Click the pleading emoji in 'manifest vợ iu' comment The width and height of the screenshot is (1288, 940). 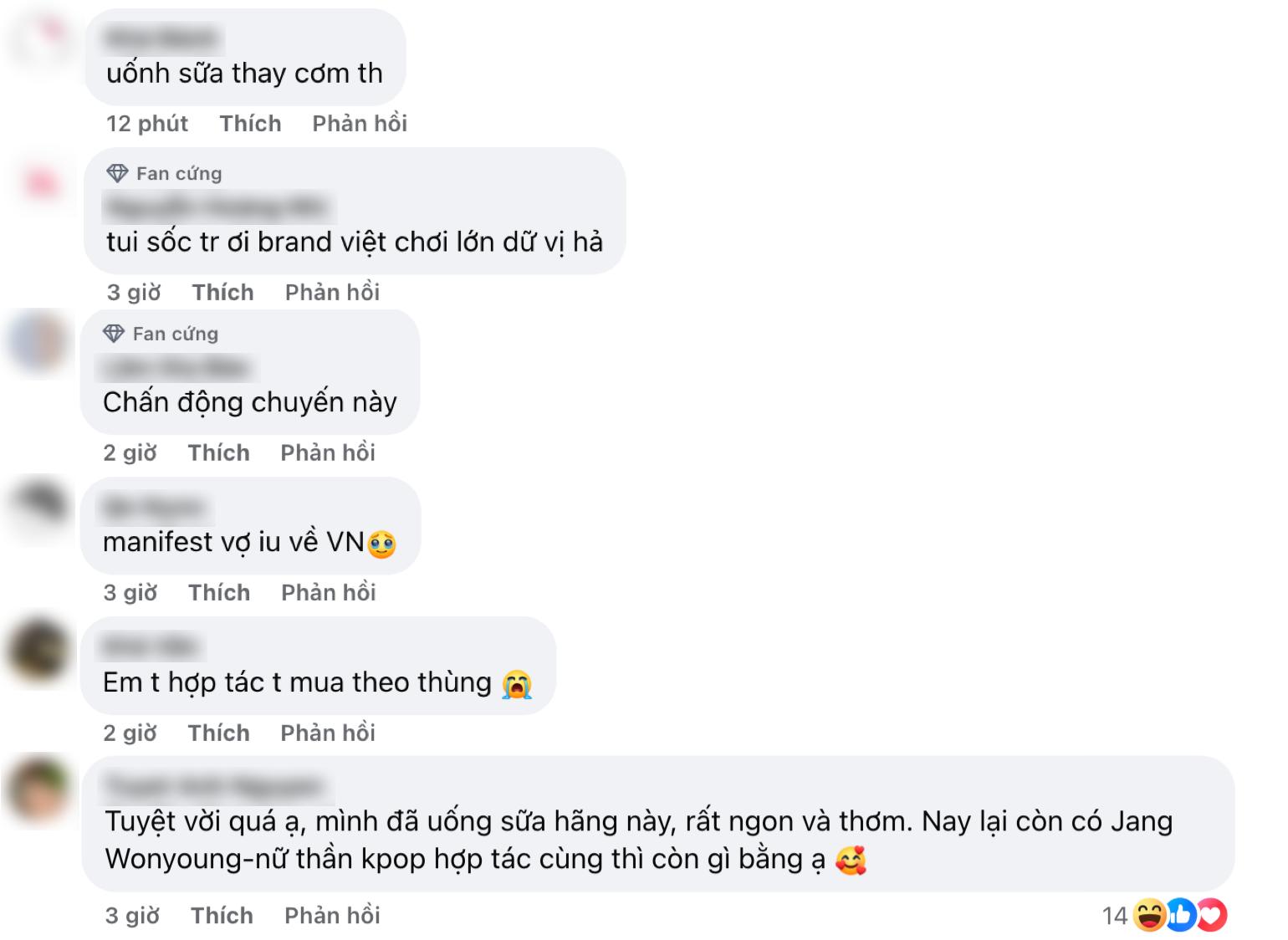pos(384,542)
